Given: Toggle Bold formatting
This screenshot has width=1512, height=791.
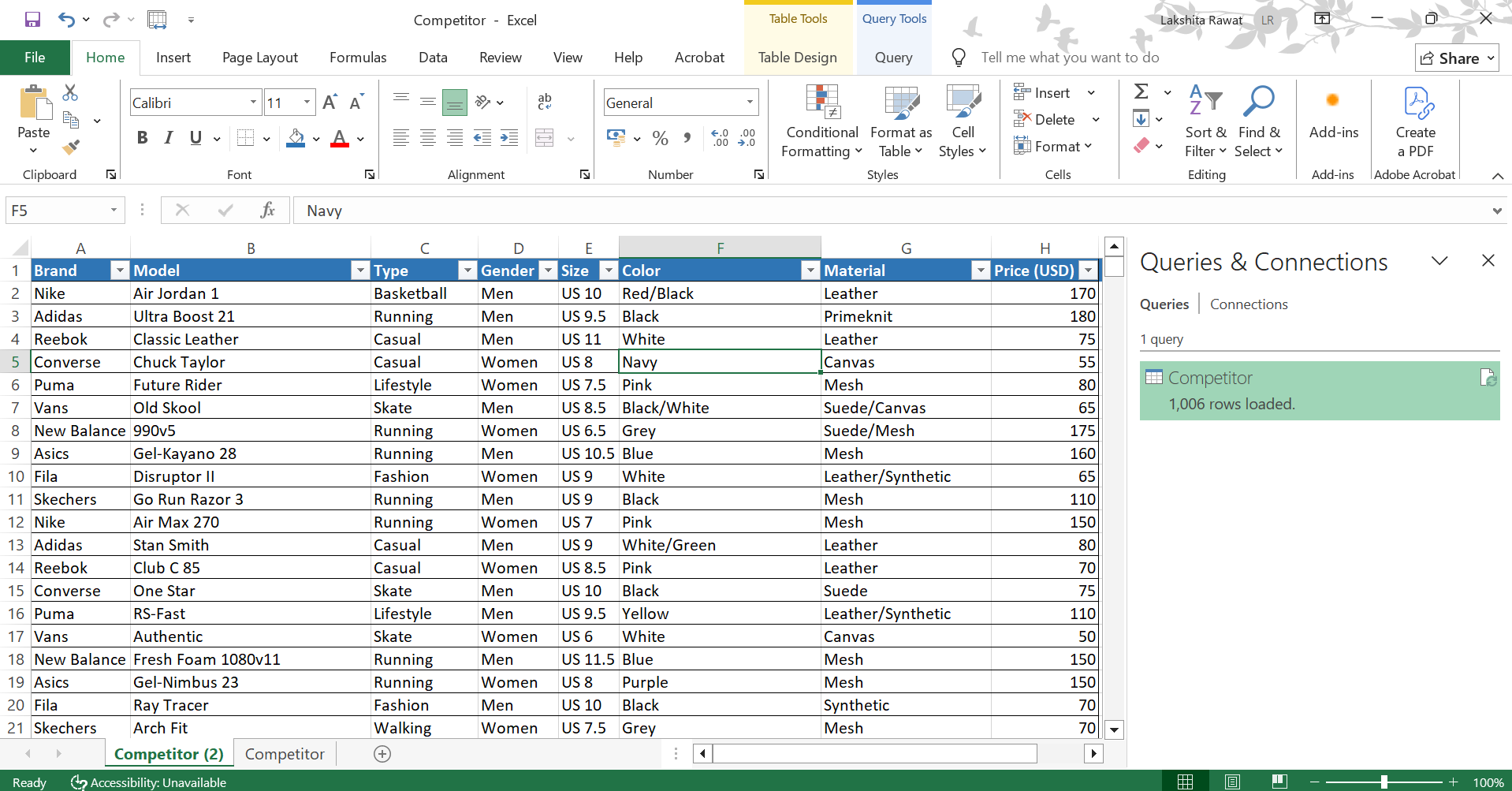Looking at the screenshot, I should pos(142,138).
